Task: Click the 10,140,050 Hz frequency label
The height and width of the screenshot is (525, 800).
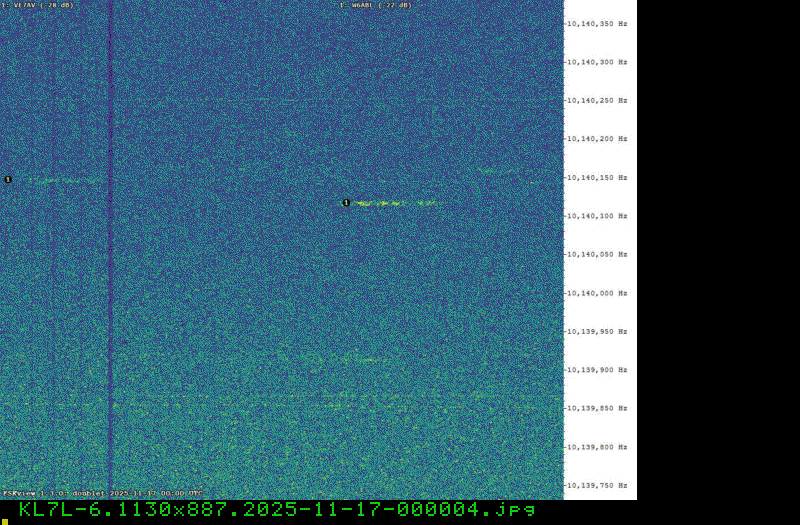Action: coord(597,254)
